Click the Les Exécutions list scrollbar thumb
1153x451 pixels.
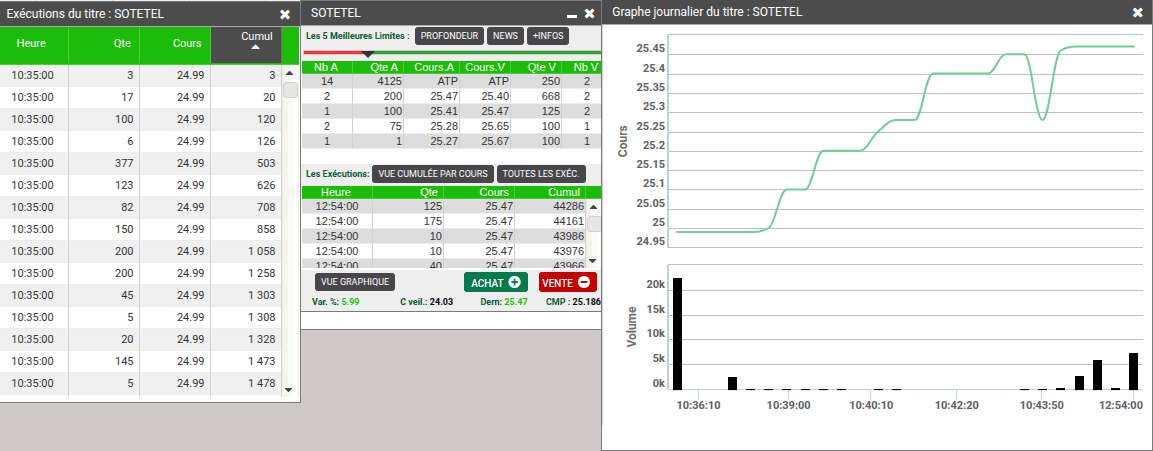click(593, 225)
